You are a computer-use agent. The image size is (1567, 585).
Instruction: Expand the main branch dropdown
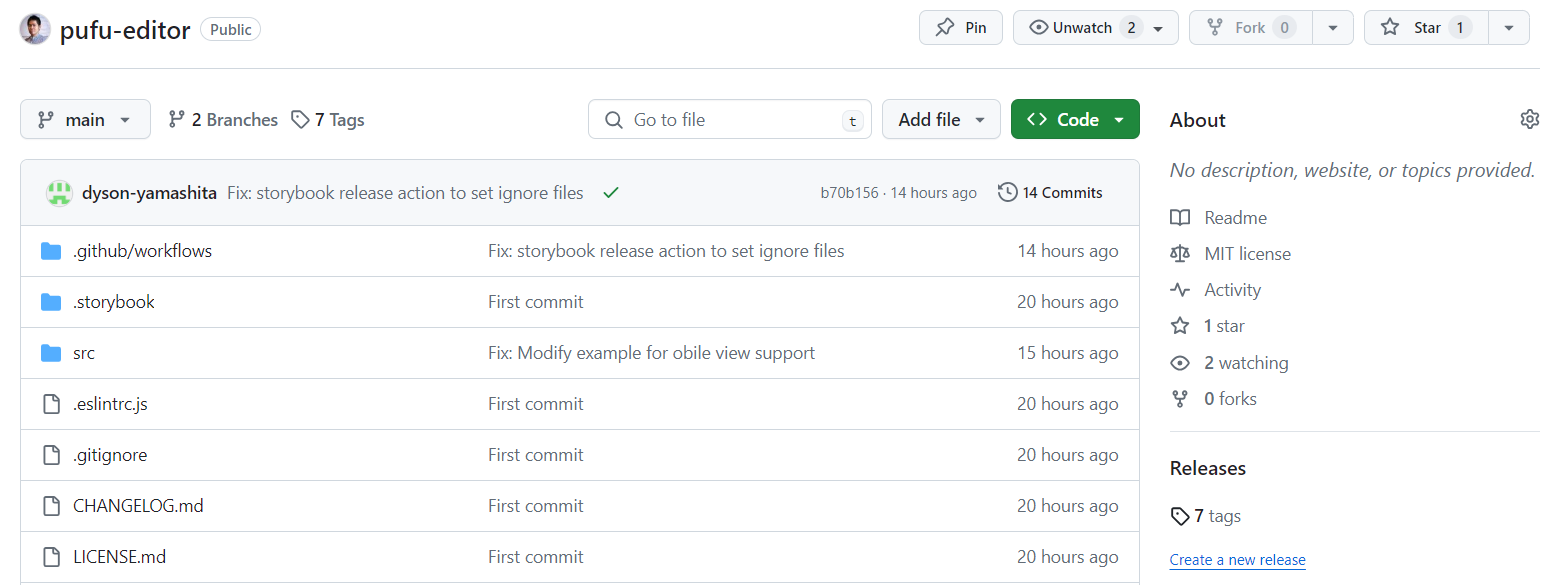[x=85, y=119]
